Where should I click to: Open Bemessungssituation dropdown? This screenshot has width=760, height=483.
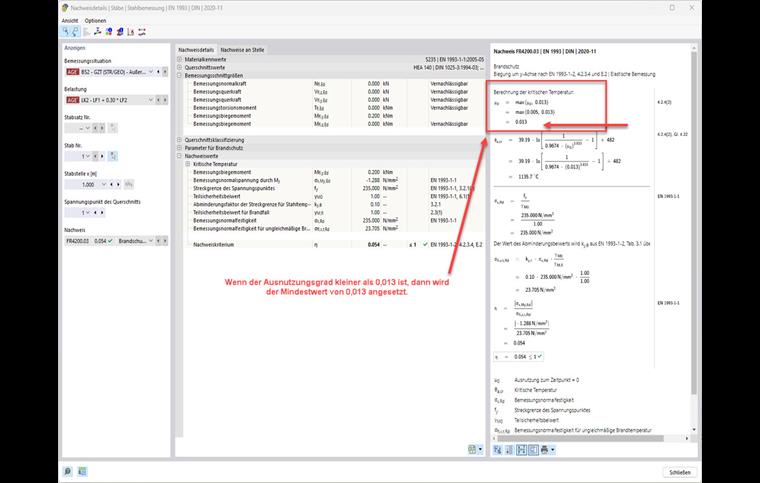click(151, 72)
